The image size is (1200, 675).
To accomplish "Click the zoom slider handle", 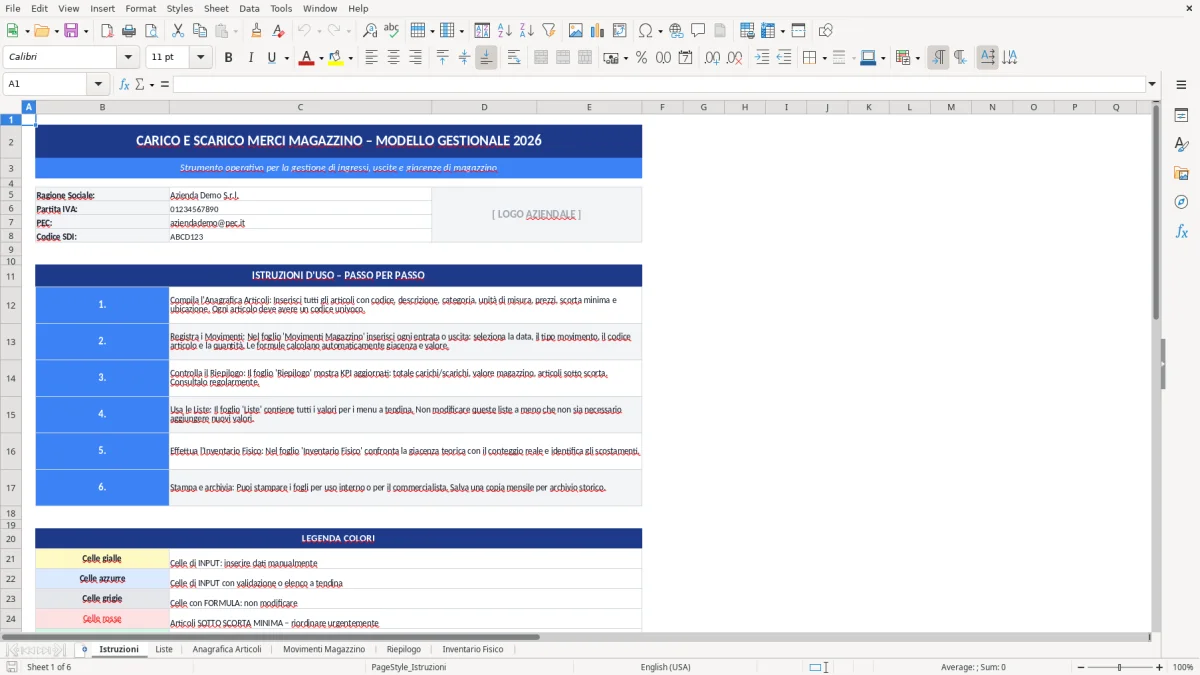I will pyautogui.click(x=1119, y=667).
